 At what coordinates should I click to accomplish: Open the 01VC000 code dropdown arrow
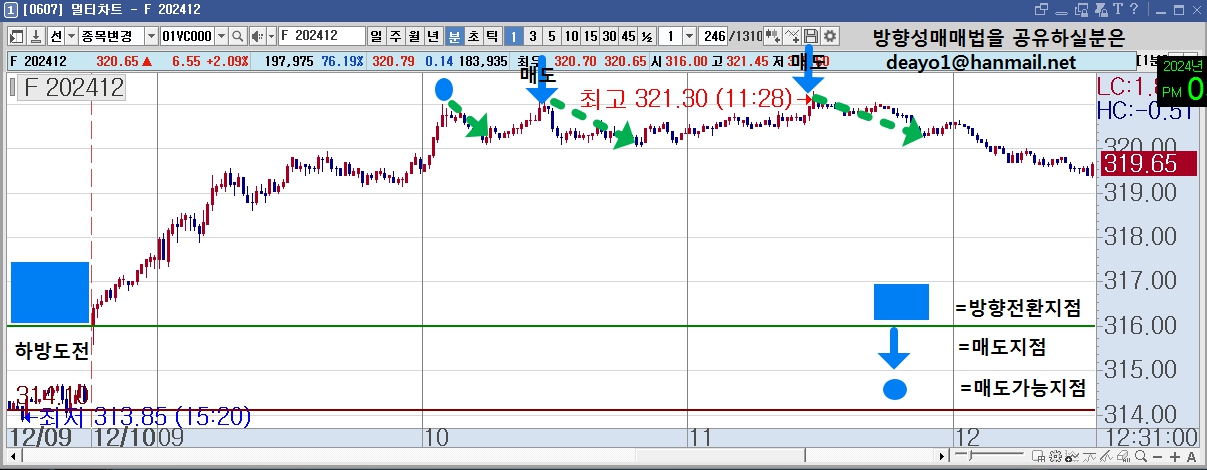[221, 36]
